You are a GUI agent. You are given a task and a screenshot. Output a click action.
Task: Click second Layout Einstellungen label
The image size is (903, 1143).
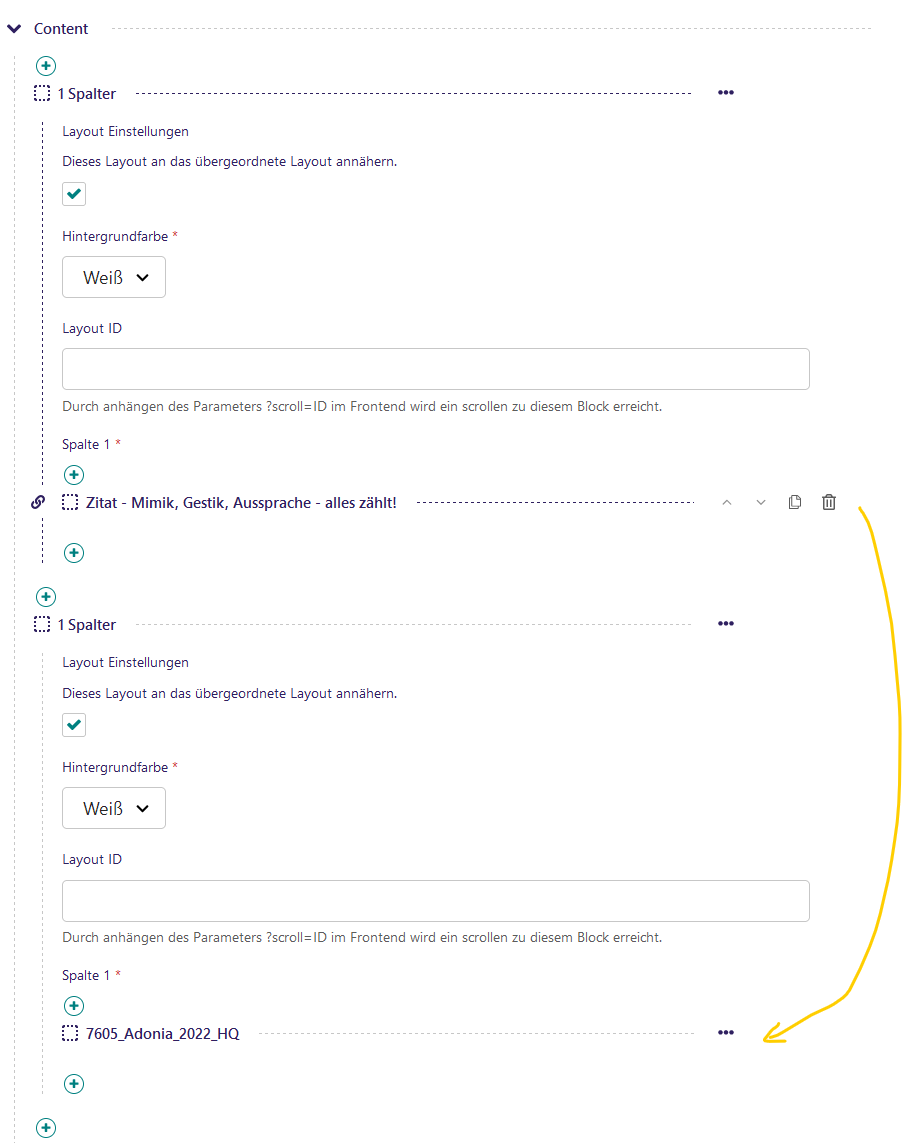[x=125, y=662]
